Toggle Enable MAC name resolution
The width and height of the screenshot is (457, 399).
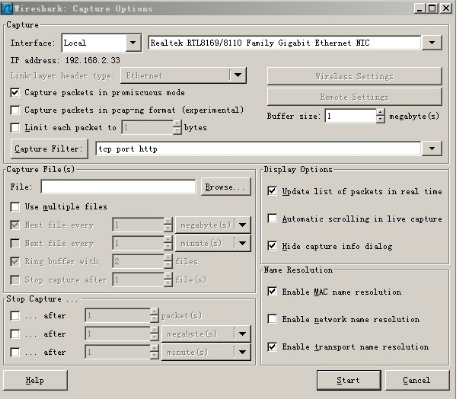pyautogui.click(x=272, y=292)
